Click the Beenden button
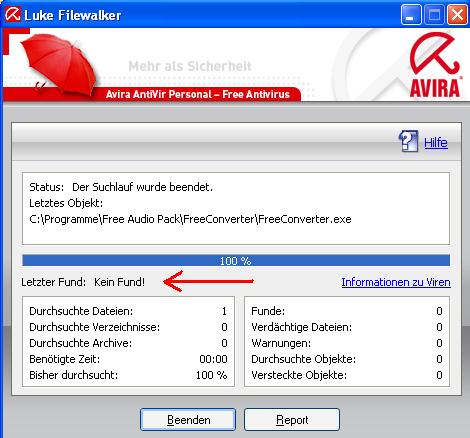 tap(188, 420)
